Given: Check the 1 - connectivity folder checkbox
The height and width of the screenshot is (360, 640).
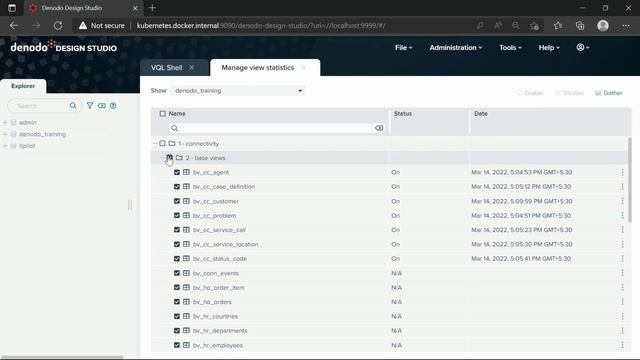Looking at the screenshot, I should pyautogui.click(x=162, y=143).
